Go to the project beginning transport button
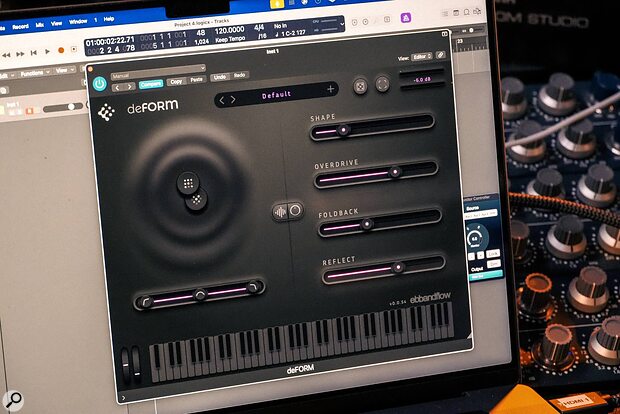 coord(34,53)
